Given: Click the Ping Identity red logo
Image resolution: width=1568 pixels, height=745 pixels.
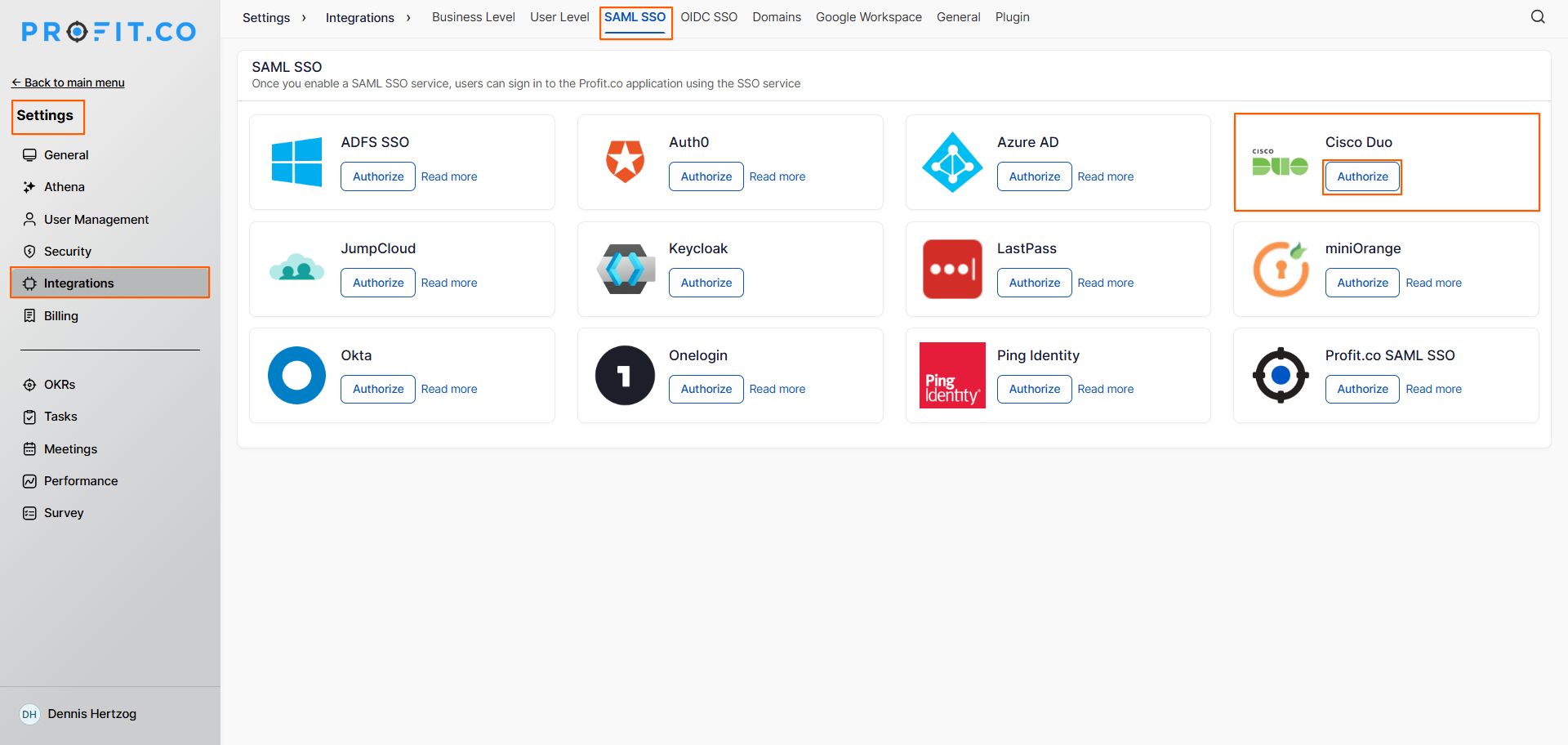Looking at the screenshot, I should click(x=952, y=375).
